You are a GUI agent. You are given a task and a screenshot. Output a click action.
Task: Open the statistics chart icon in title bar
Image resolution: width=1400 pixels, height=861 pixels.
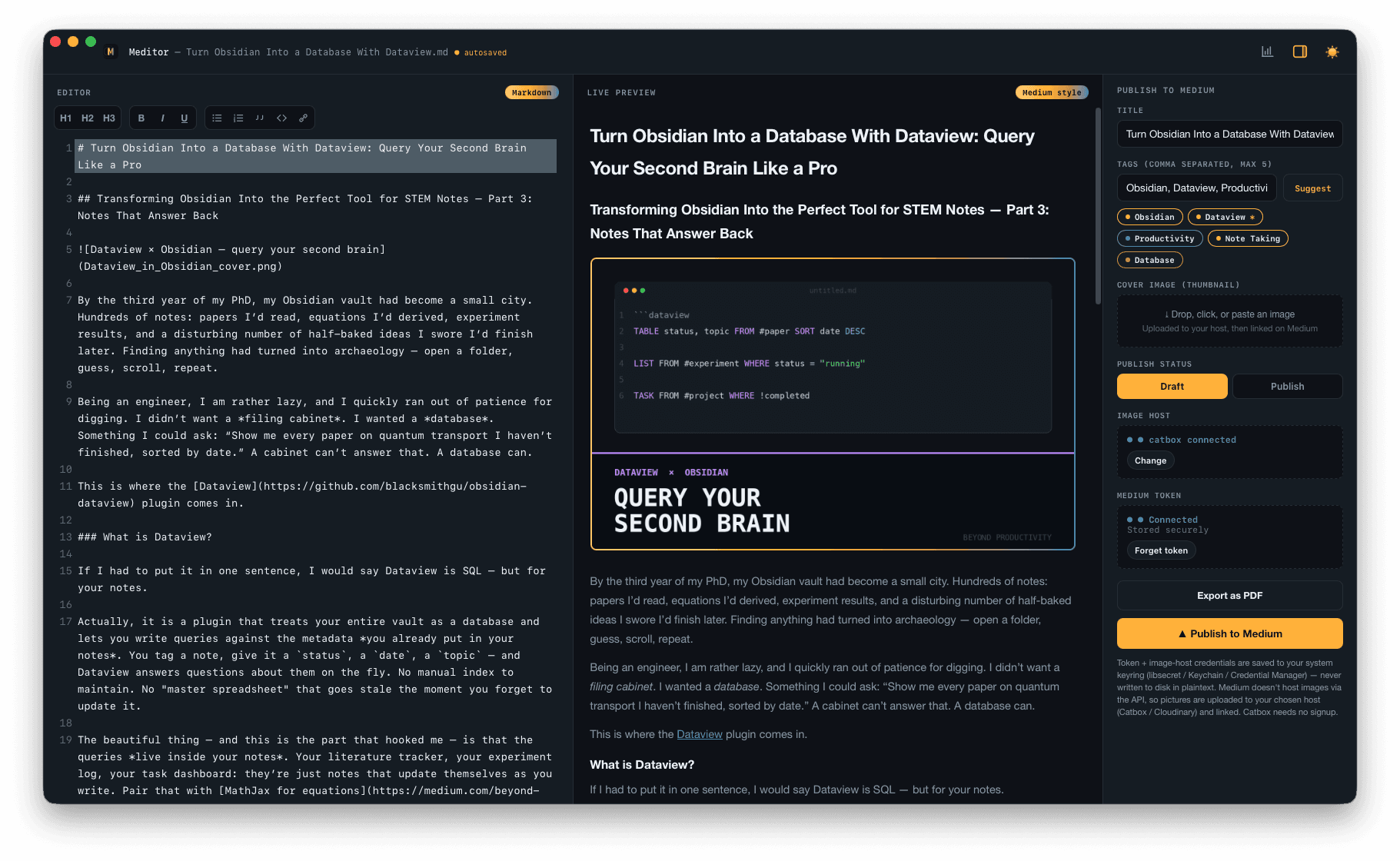click(1267, 52)
